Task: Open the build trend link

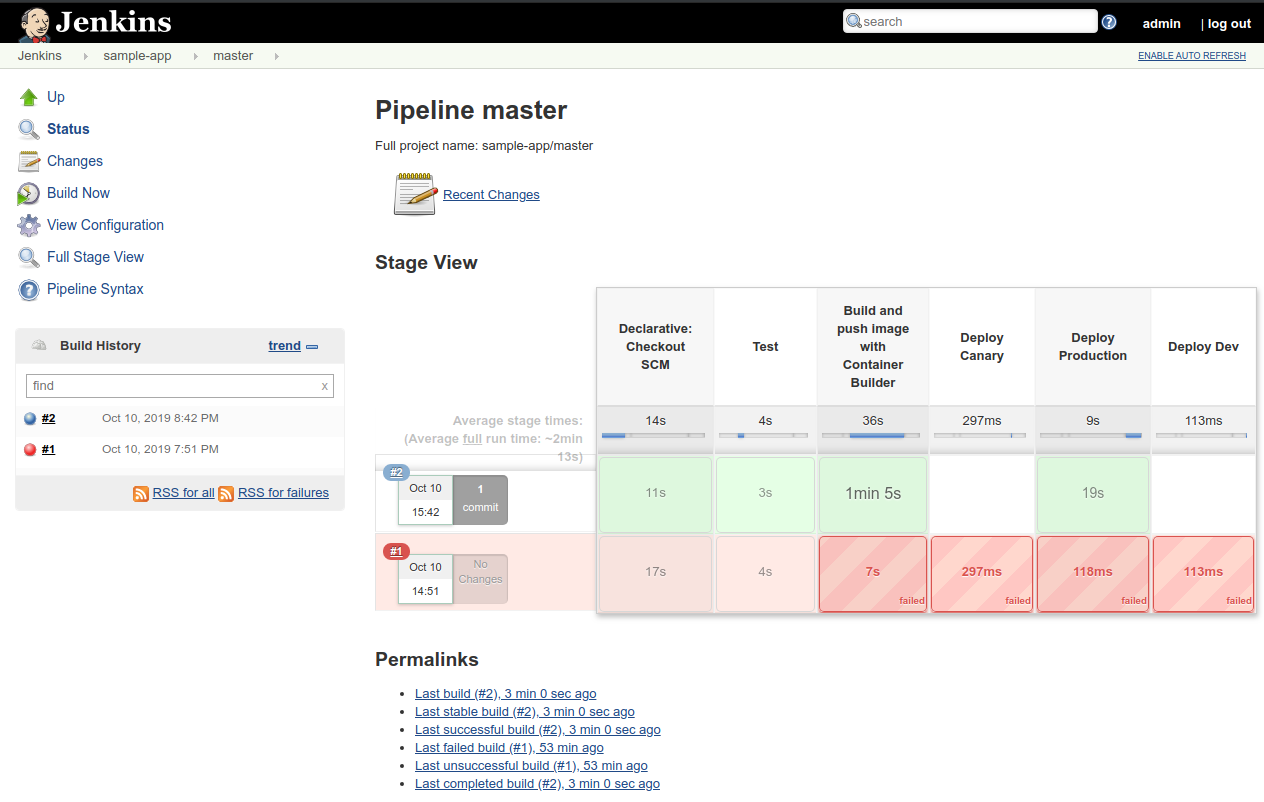Action: [x=285, y=346]
